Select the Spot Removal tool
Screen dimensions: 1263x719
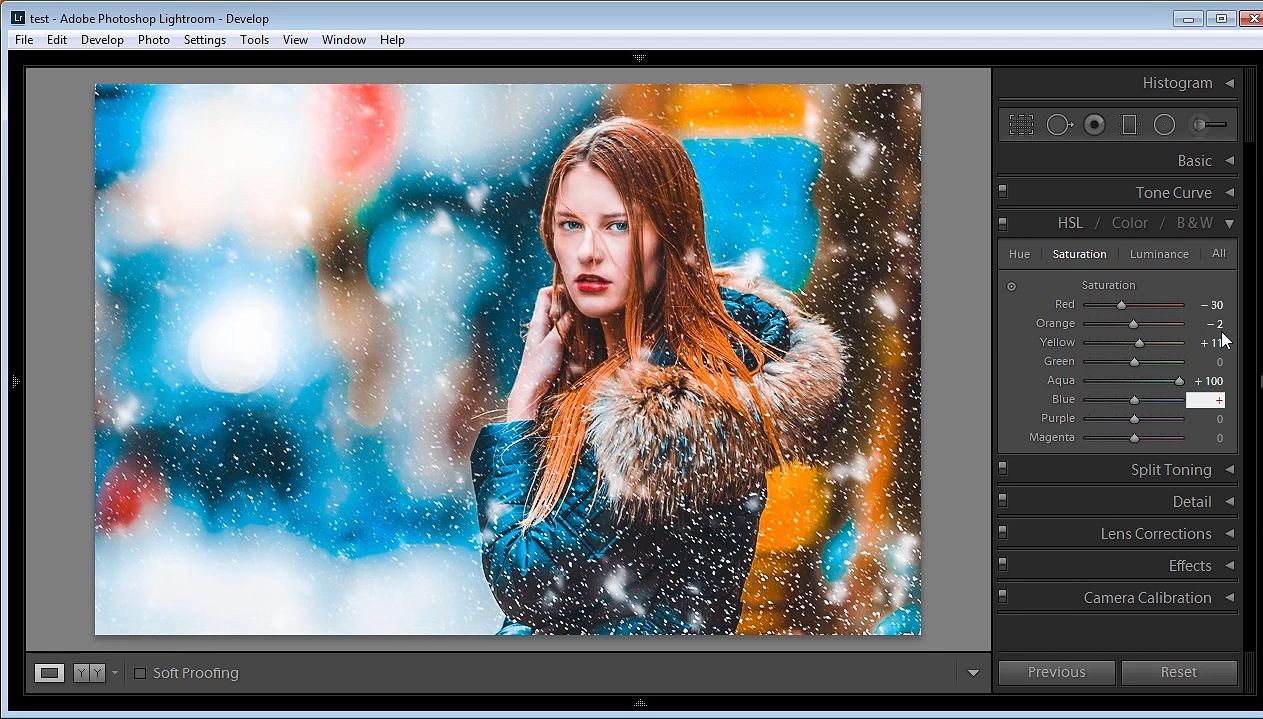click(x=1060, y=125)
